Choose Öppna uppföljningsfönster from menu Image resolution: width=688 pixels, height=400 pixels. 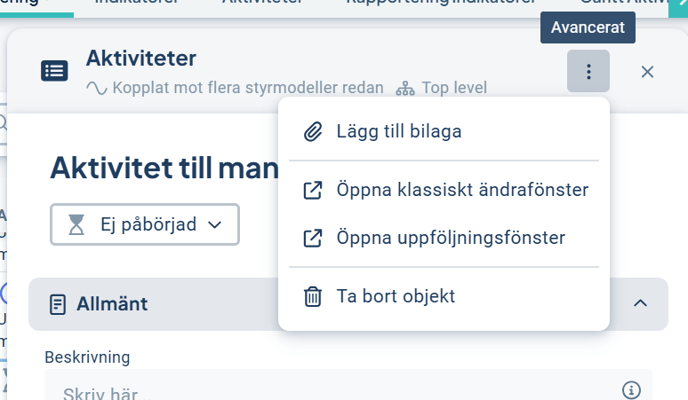tap(452, 238)
